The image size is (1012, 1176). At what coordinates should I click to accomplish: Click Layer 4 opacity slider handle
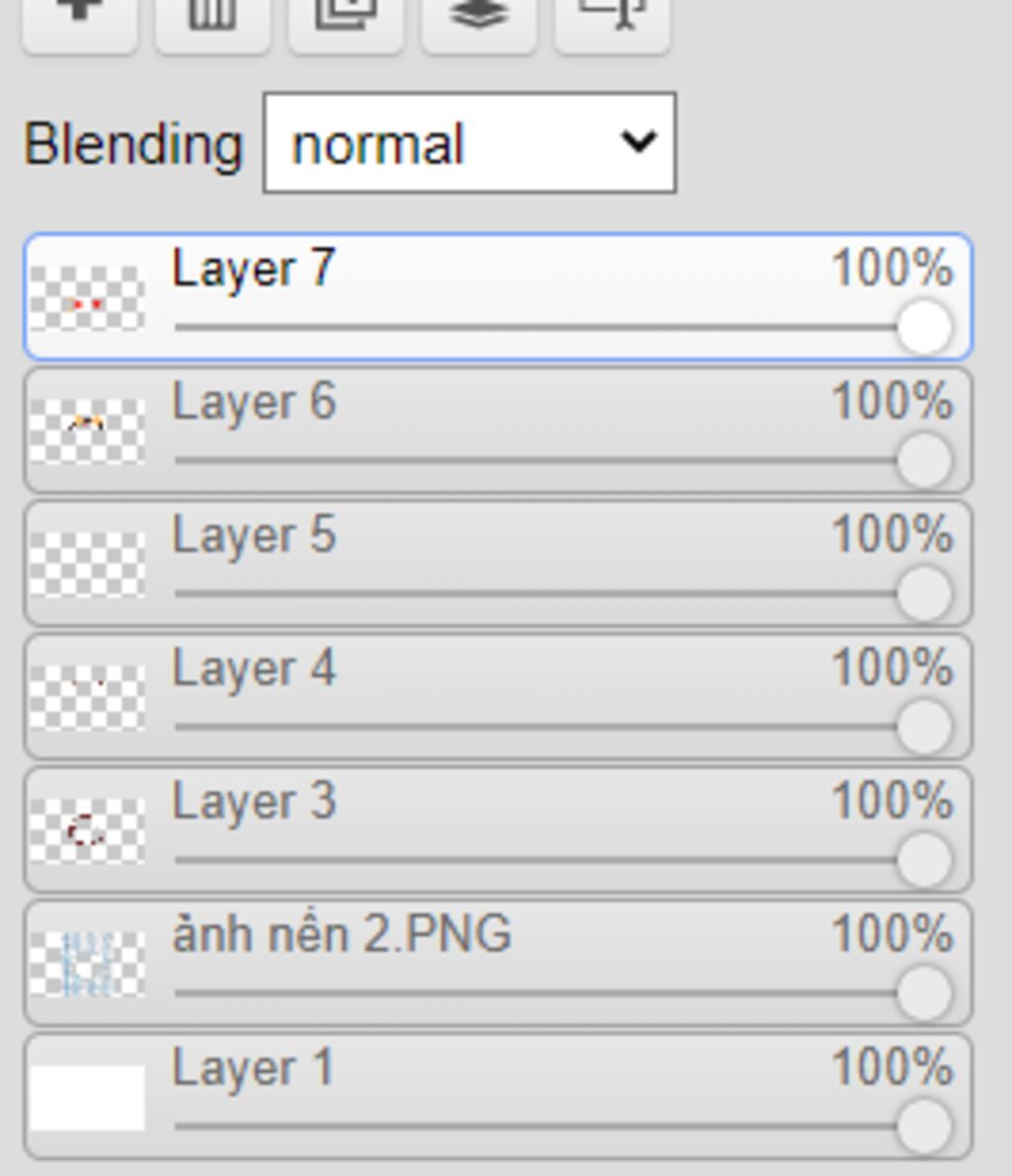[x=924, y=726]
